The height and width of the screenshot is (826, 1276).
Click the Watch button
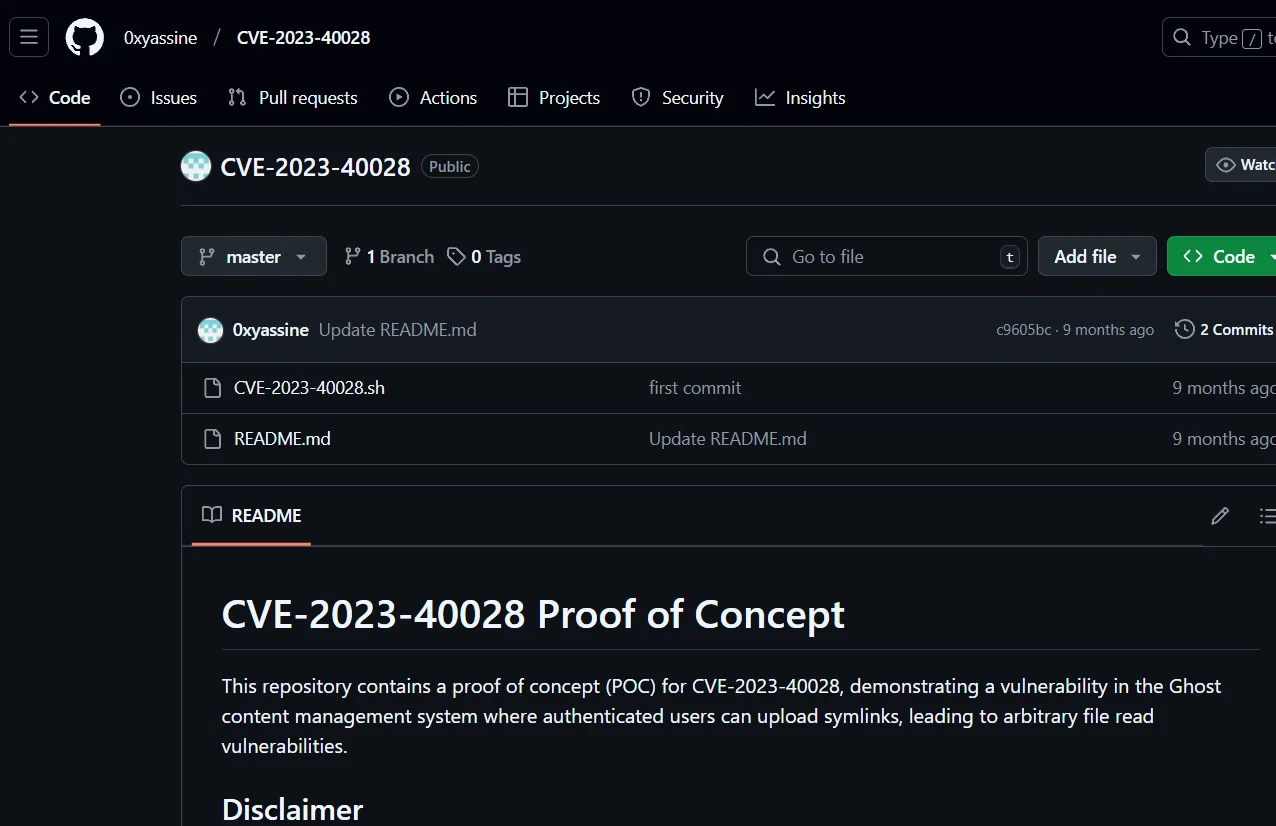[1241, 165]
